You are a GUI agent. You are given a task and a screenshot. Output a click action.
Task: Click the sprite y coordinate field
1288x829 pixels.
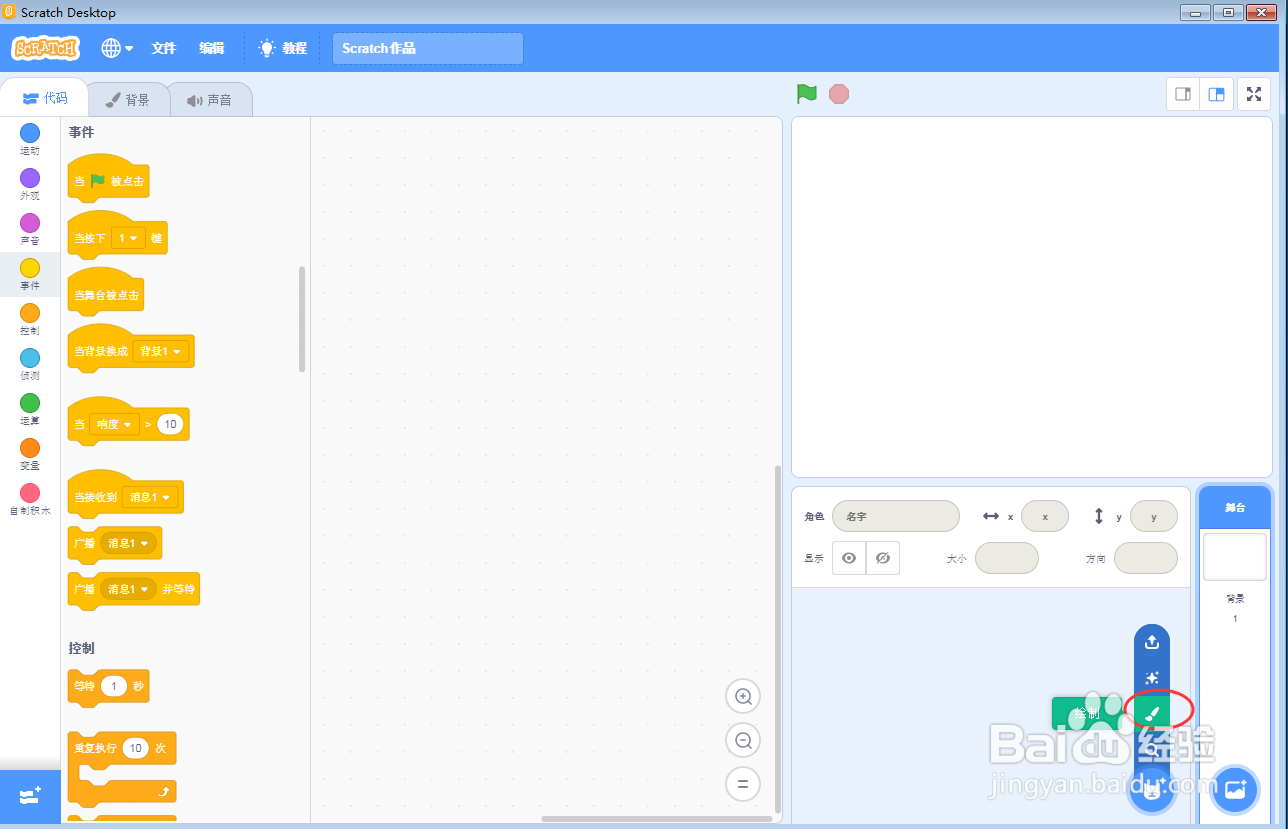pos(1154,516)
